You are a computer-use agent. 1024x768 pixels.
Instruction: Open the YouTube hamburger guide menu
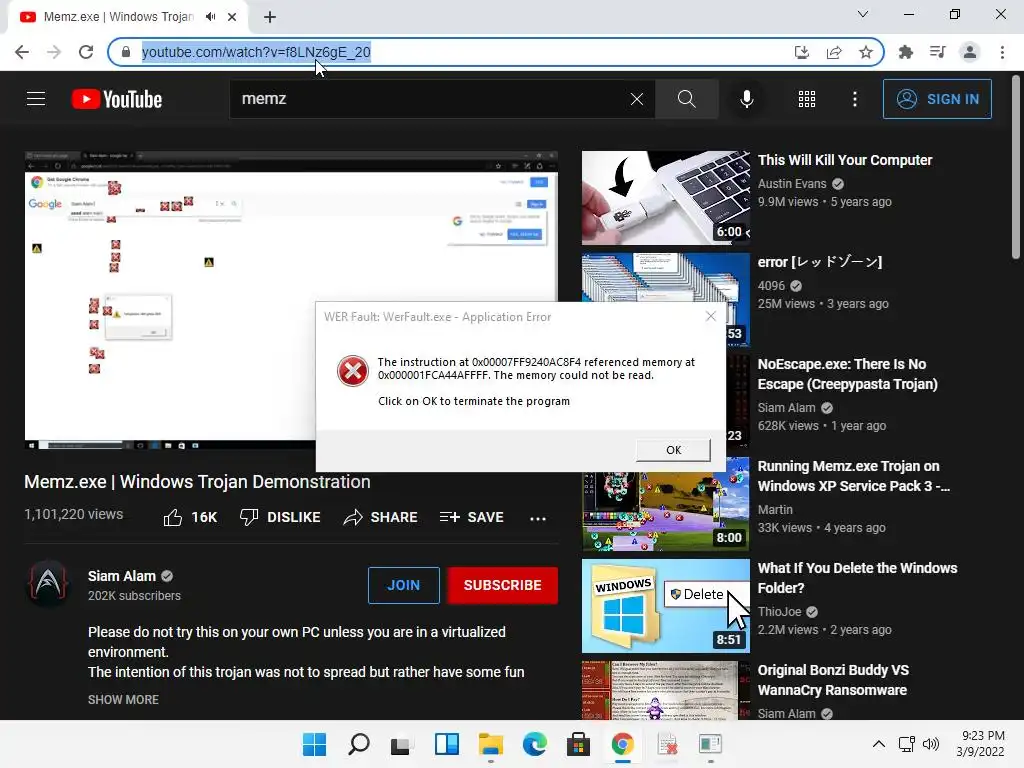pyautogui.click(x=36, y=99)
